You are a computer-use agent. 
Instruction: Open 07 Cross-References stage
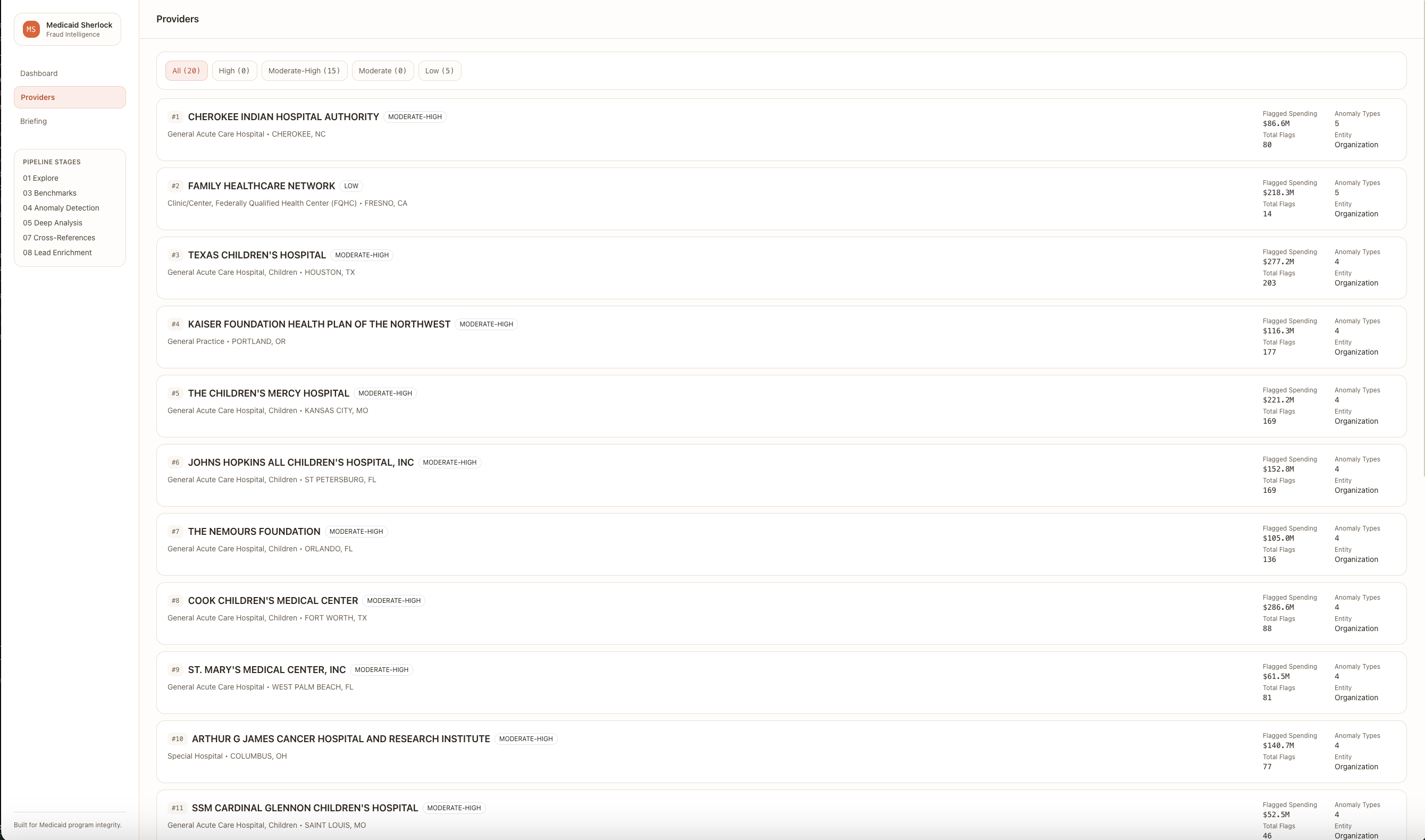tap(59, 238)
